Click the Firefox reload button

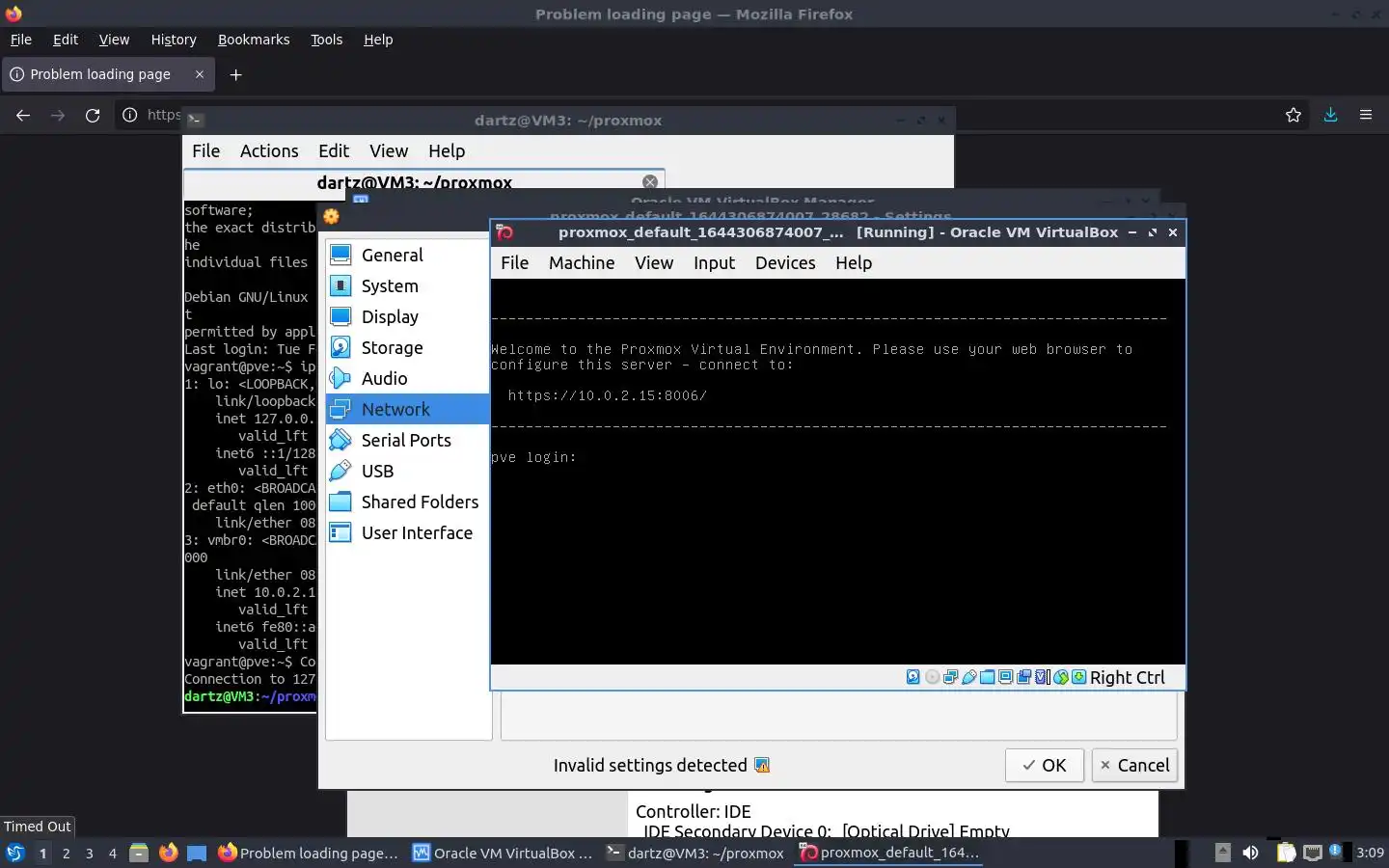click(93, 115)
